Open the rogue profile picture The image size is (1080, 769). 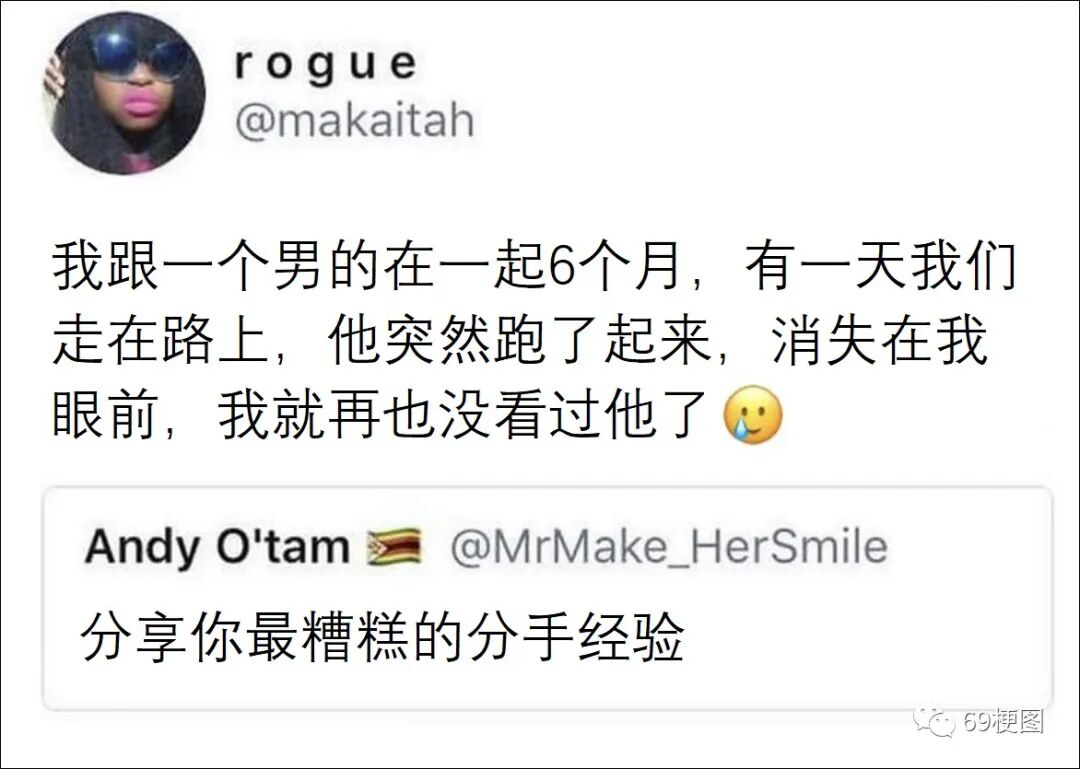click(127, 93)
